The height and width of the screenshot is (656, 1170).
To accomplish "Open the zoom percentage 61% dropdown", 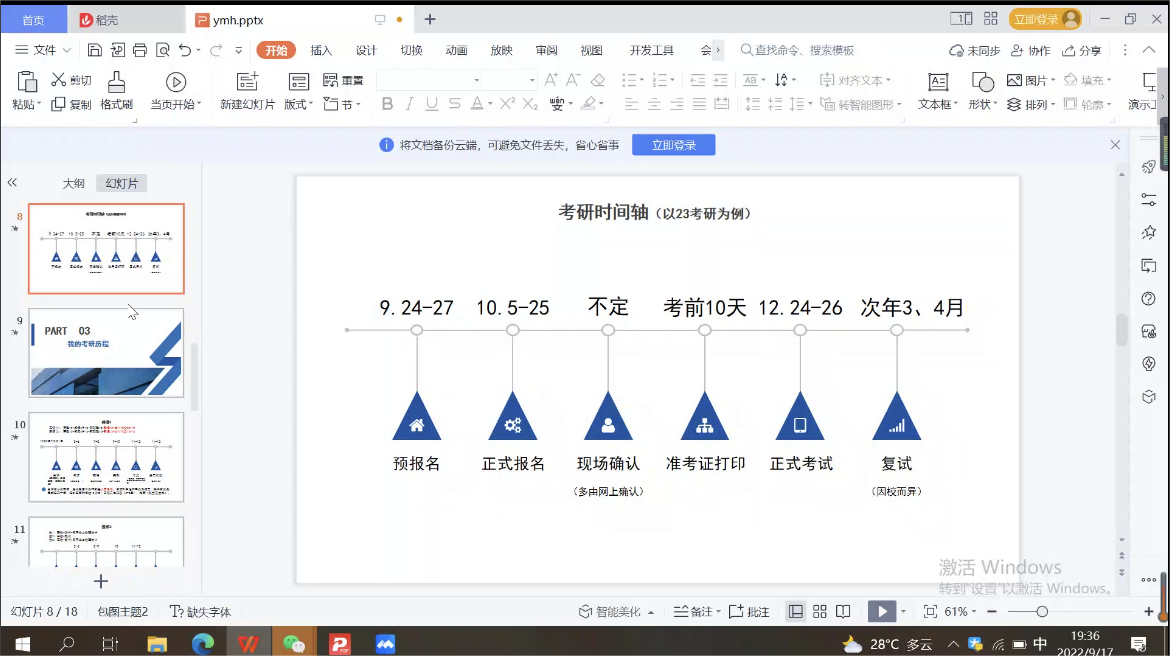I will click(960, 611).
